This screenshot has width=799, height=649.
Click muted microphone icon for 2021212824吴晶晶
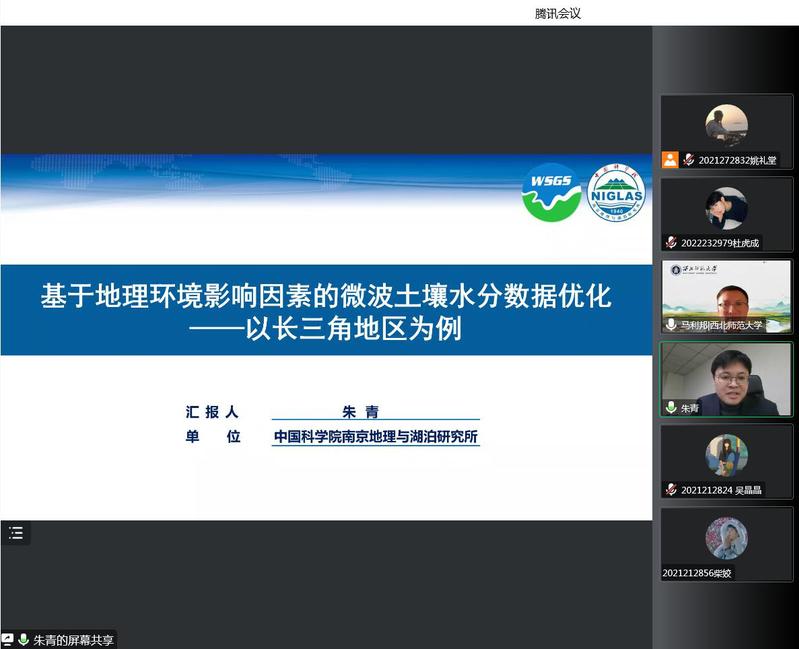pos(671,490)
